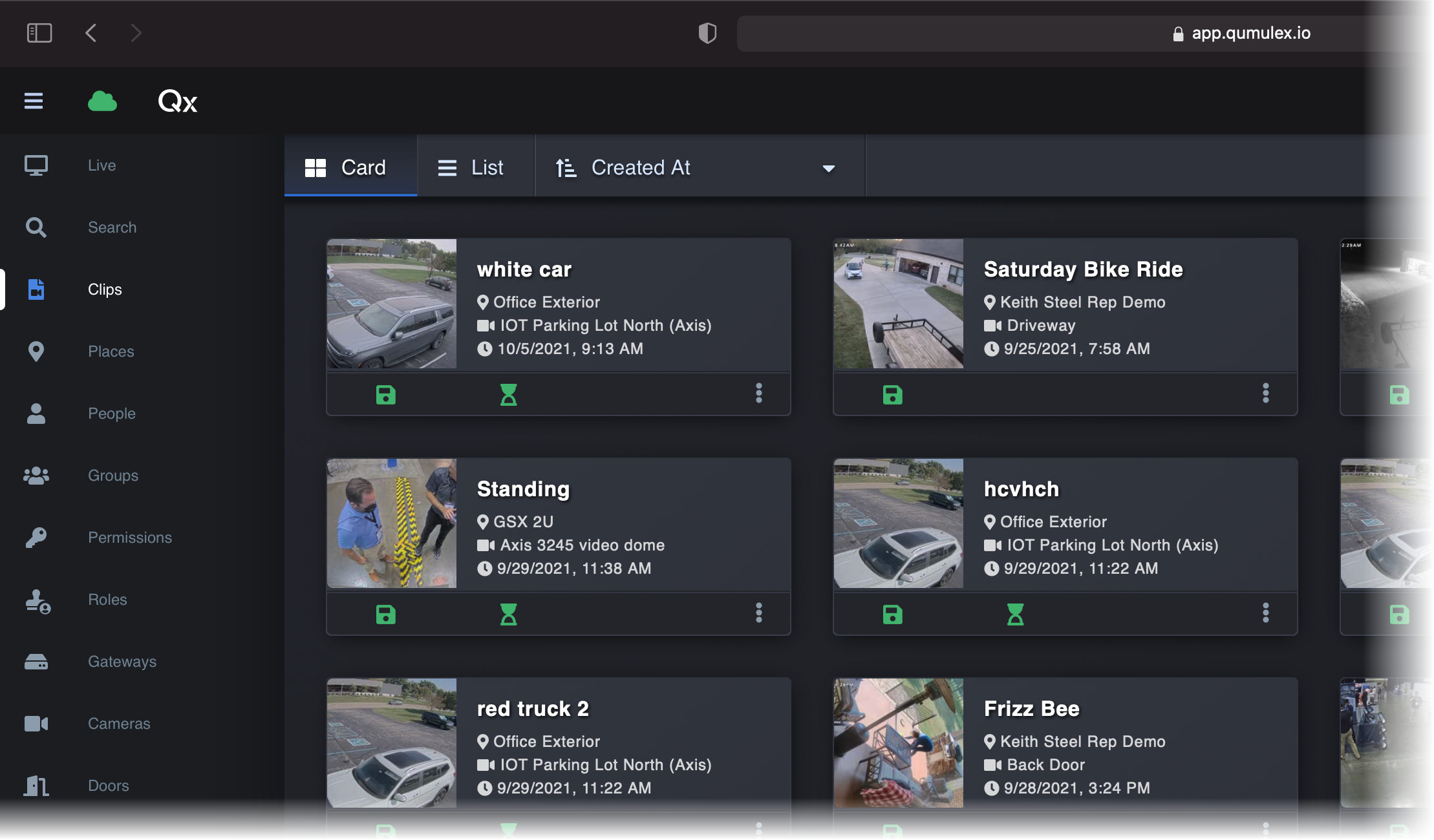The height and width of the screenshot is (840, 1434).
Task: Click the Saturday Bike Ride title
Action: coord(1084,269)
